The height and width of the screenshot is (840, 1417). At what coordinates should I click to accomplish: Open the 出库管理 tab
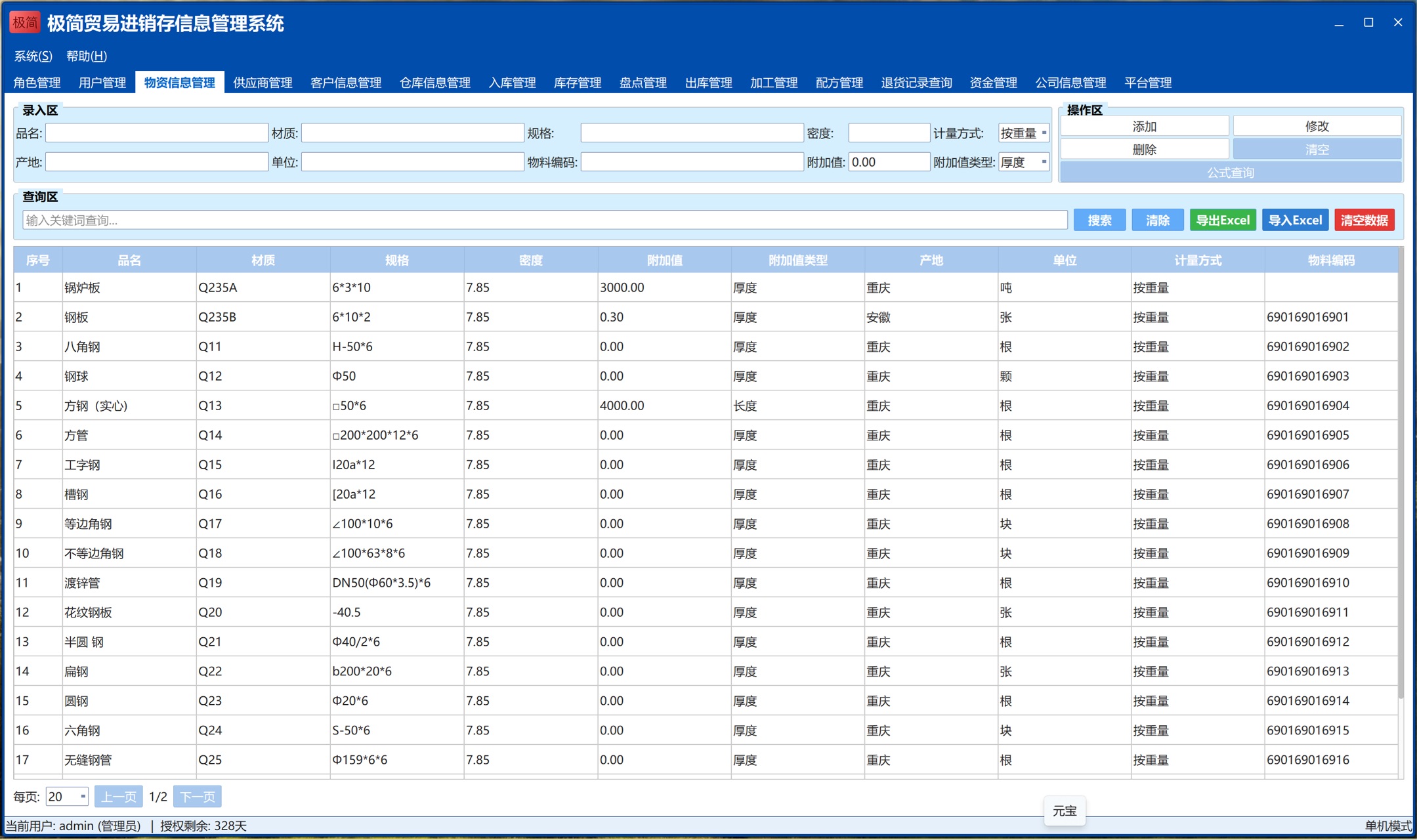tap(709, 83)
